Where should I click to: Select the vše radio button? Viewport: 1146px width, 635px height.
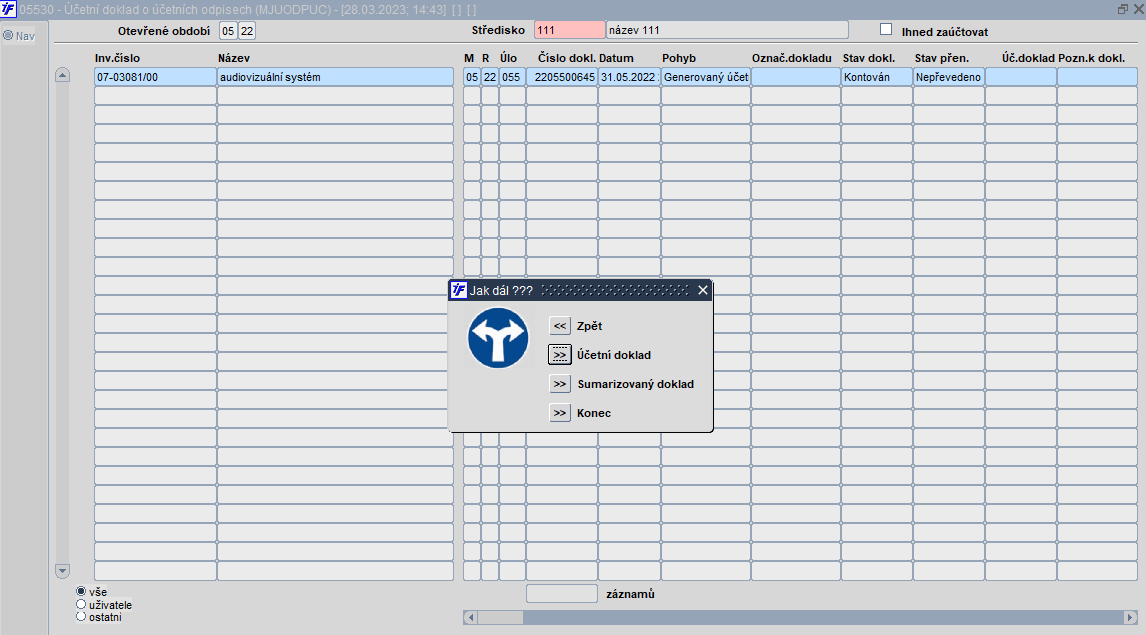[81, 591]
